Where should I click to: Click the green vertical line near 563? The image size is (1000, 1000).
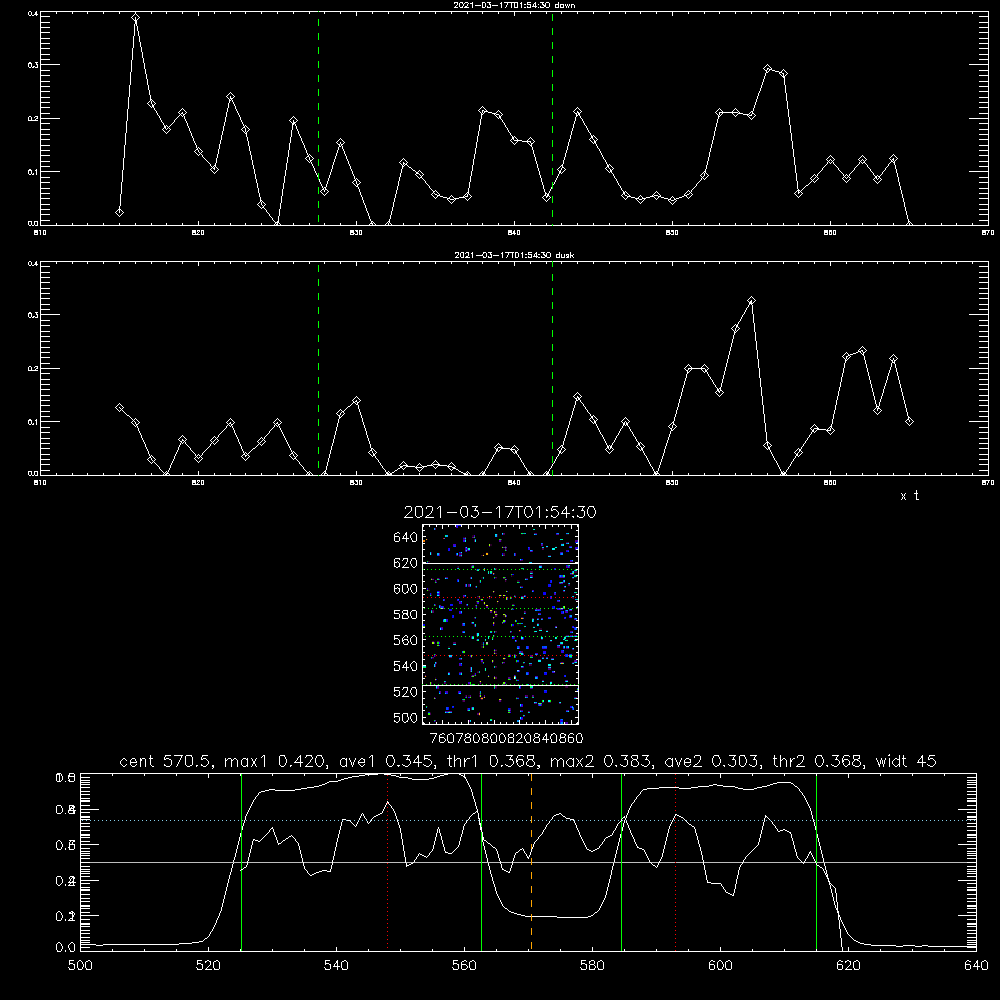coord(482,861)
